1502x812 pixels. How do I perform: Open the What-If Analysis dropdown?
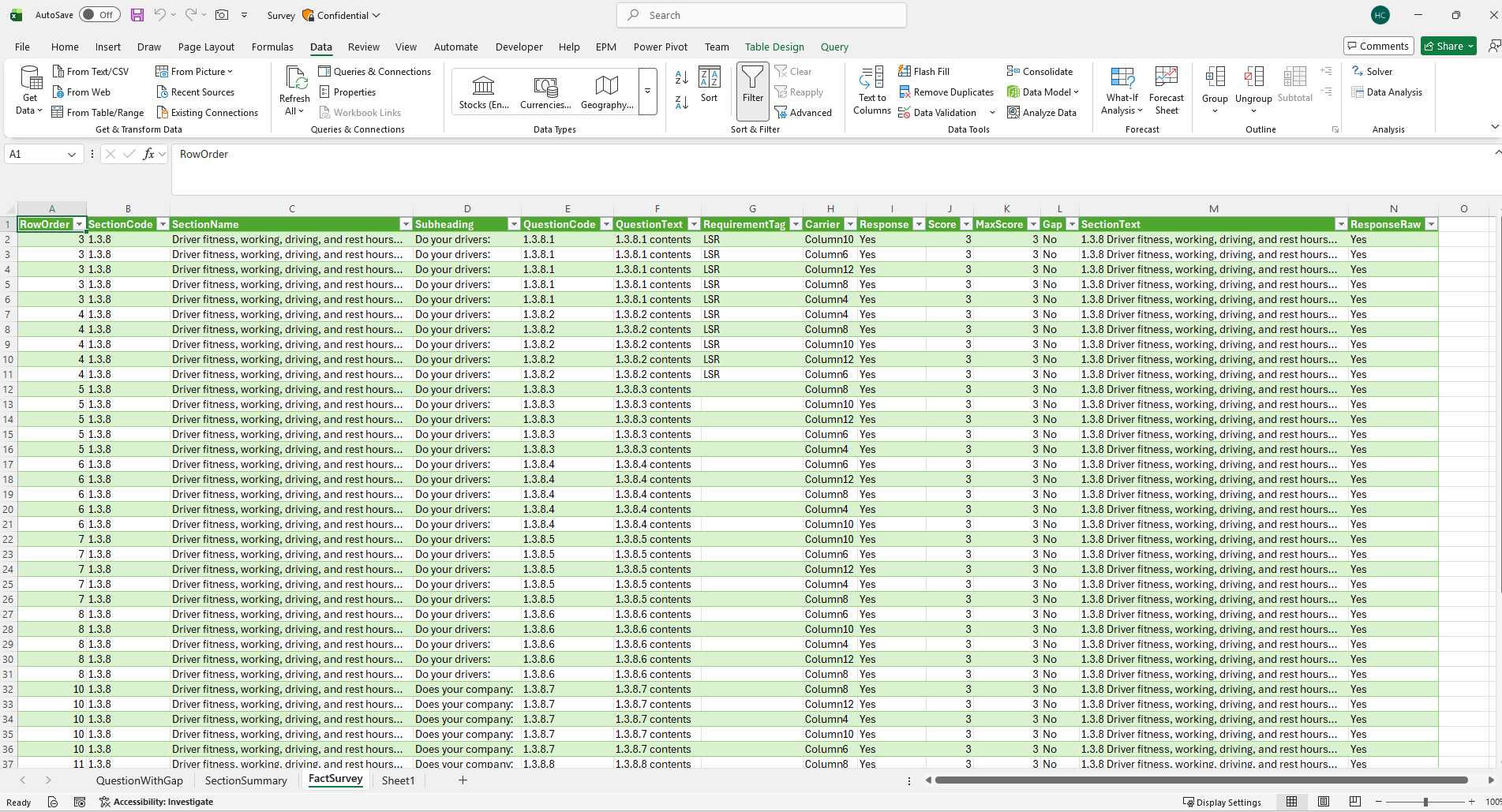click(x=1122, y=90)
